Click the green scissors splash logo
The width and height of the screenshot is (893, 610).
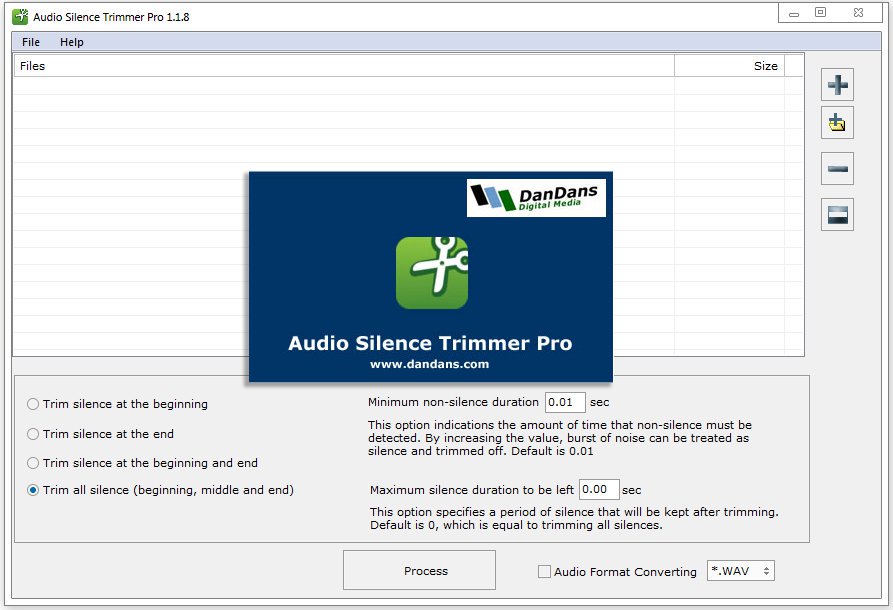[x=432, y=273]
